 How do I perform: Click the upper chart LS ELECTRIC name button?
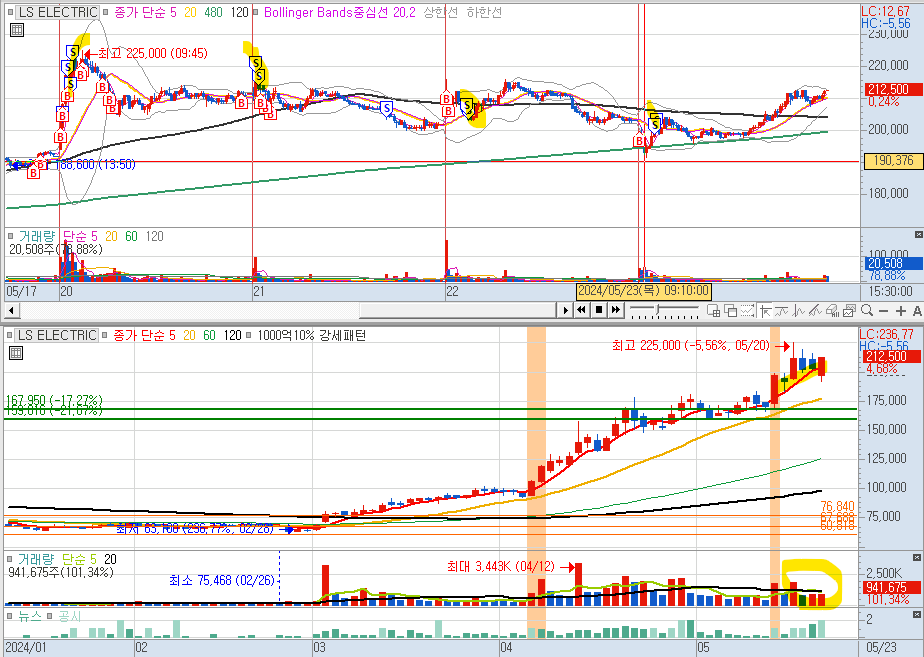coord(57,12)
